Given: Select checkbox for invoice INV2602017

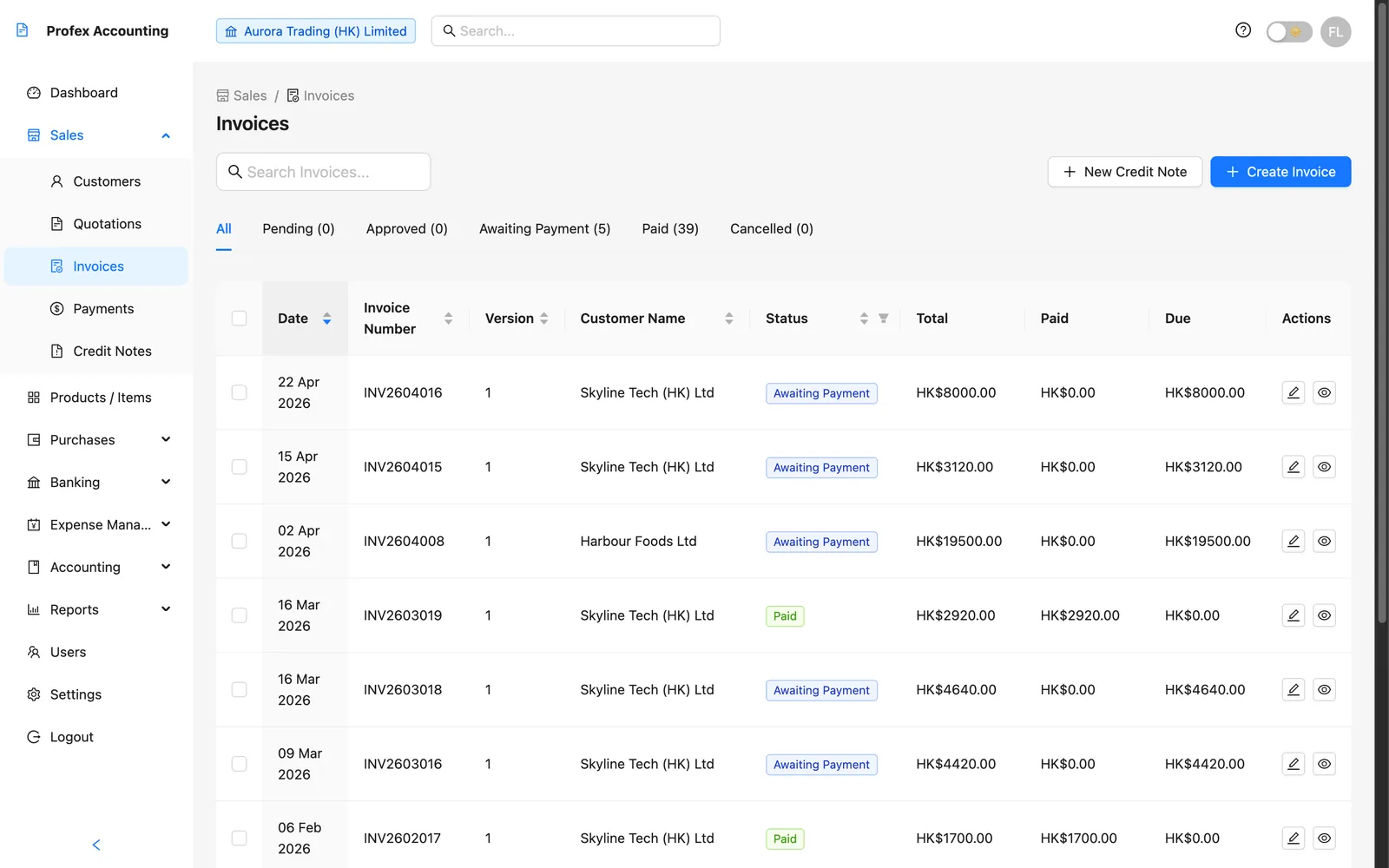Looking at the screenshot, I should tap(240, 838).
